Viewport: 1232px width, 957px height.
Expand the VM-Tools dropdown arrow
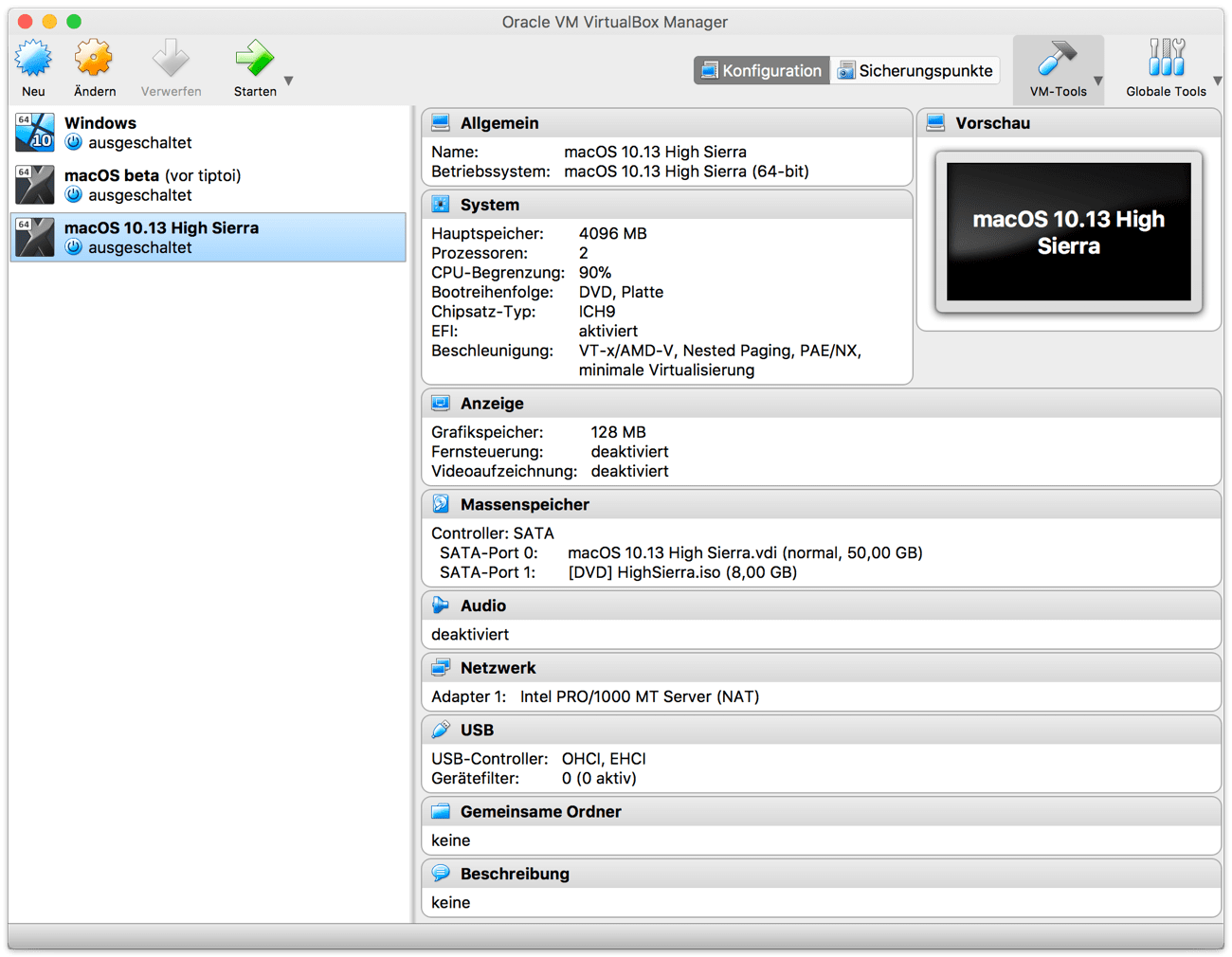click(1098, 81)
